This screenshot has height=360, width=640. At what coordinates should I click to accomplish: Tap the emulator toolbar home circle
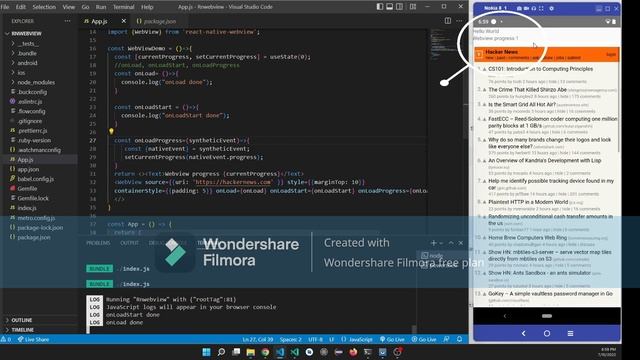(x=547, y=333)
